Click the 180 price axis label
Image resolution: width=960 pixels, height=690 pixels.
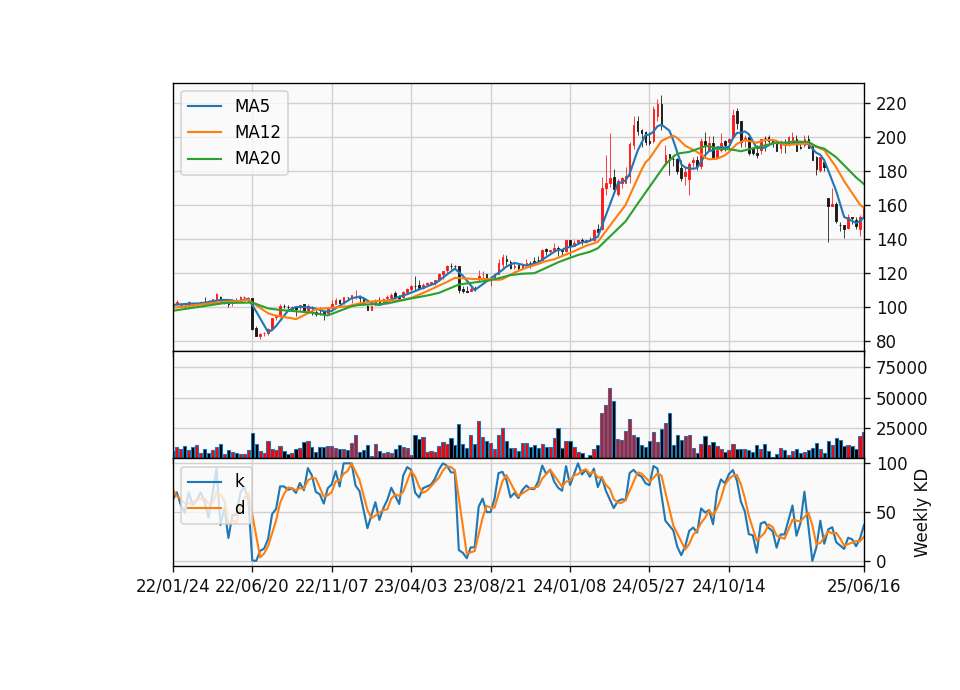click(x=891, y=172)
